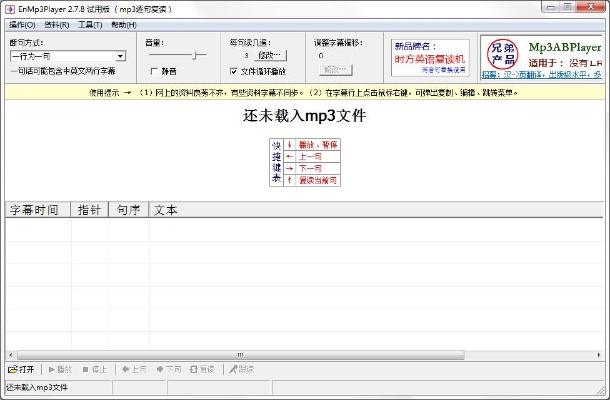610x400 pixels.
Task: Click the 跟读 follow-read toolbar button
Action: click(x=241, y=369)
